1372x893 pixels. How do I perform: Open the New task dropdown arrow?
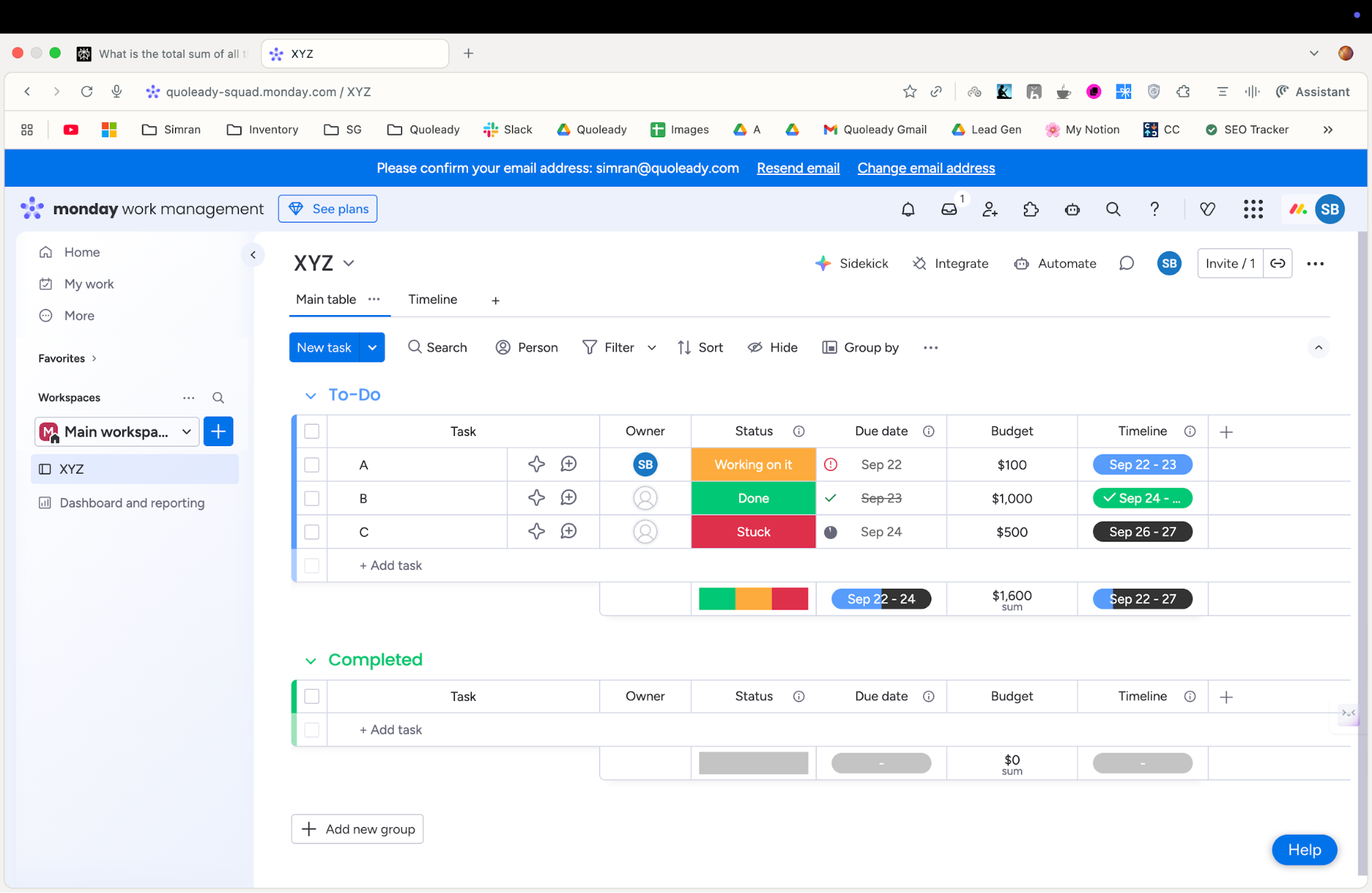373,347
